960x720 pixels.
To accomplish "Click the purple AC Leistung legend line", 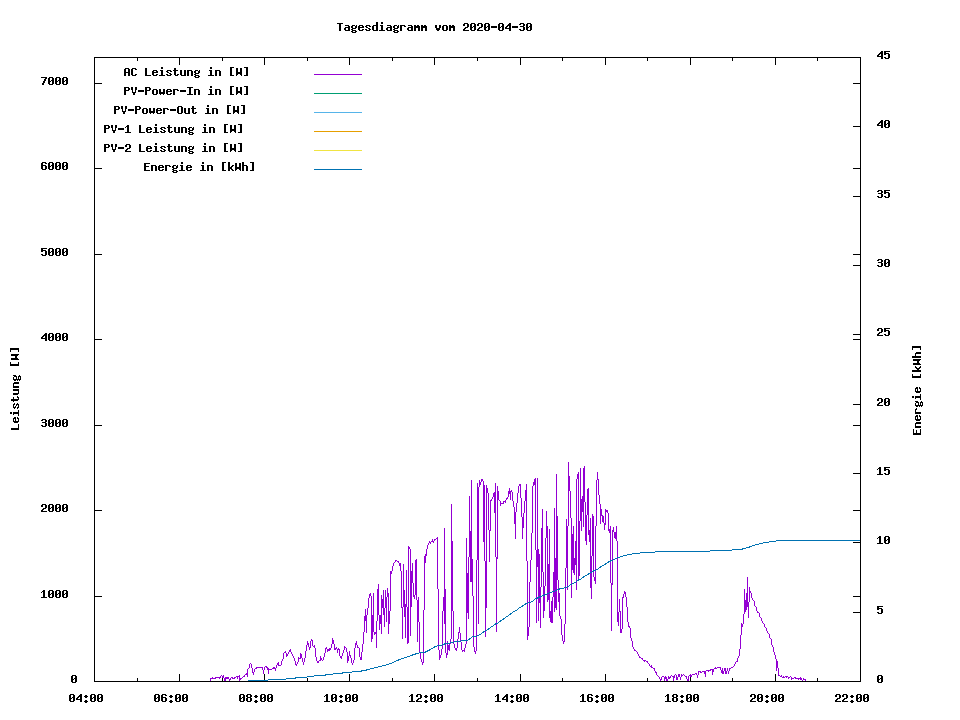I will 337,74.
